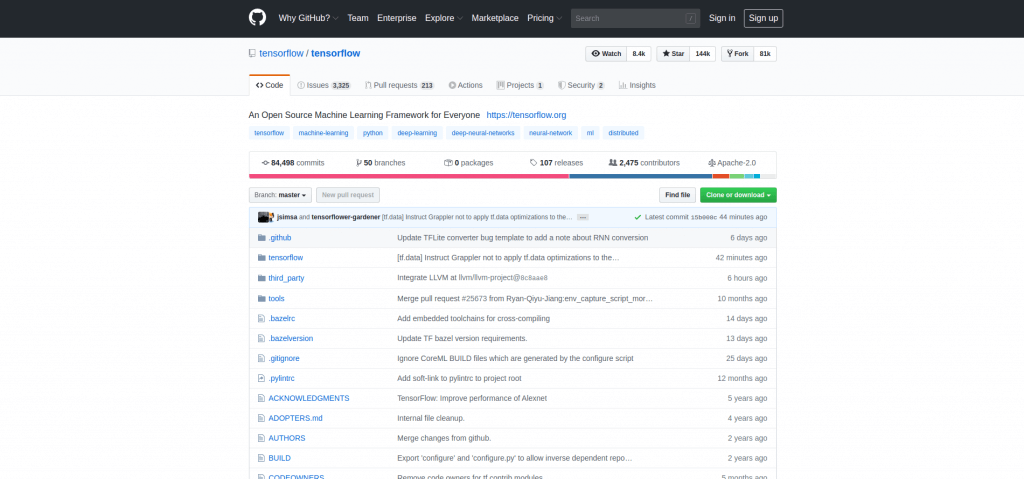The width and height of the screenshot is (1024, 479).
Task: Open the Explore dropdown menu
Action: pos(444,18)
